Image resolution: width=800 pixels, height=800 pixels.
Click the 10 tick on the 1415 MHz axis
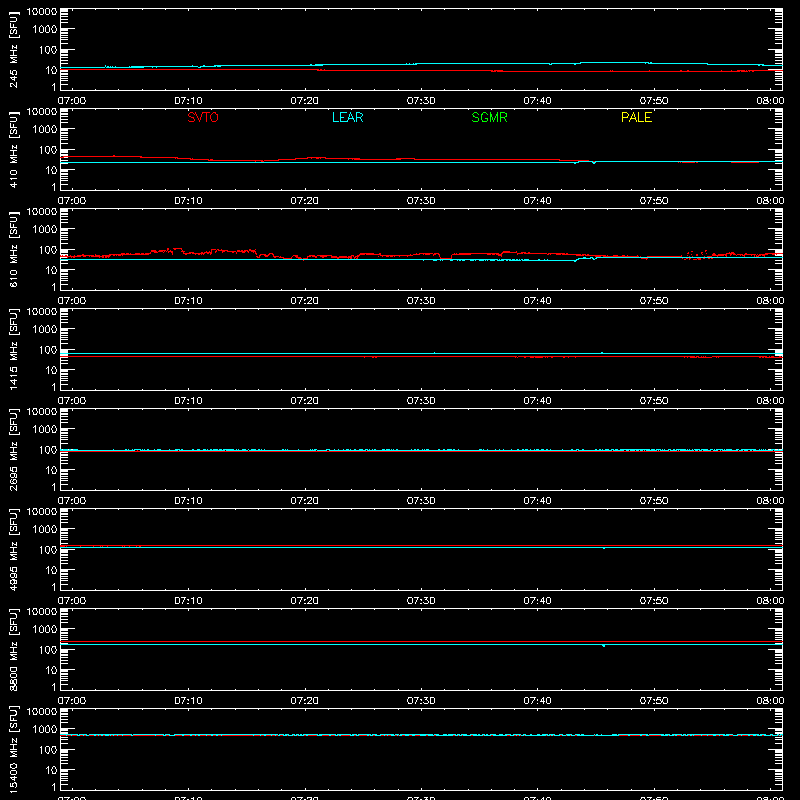(x=51, y=370)
